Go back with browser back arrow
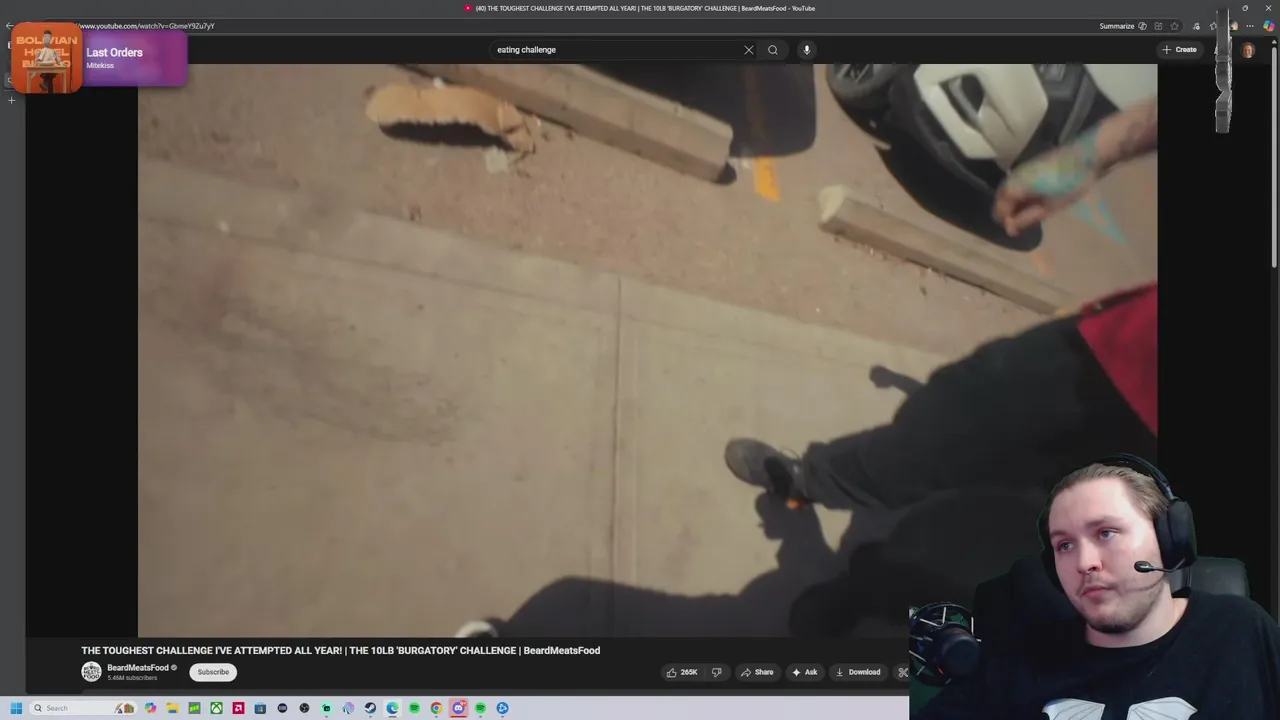This screenshot has width=1280, height=720. pos(9,26)
